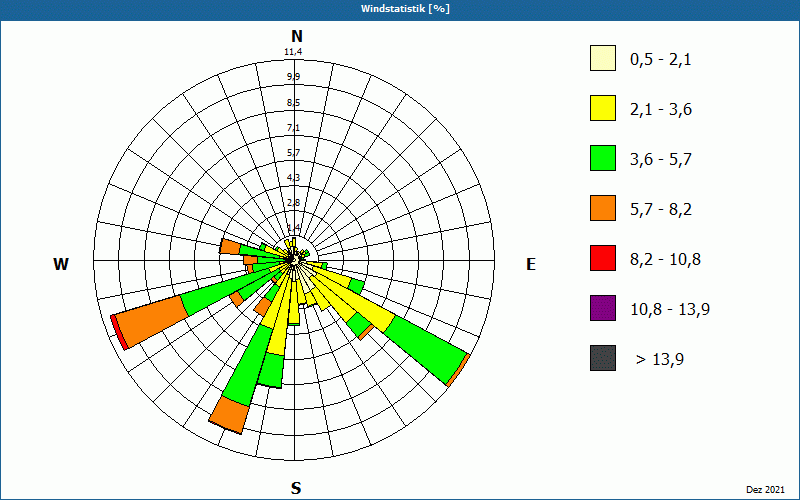Click the legend text '3,6 - 5,7'
Viewport: 800px width, 500px height.
pos(661,160)
